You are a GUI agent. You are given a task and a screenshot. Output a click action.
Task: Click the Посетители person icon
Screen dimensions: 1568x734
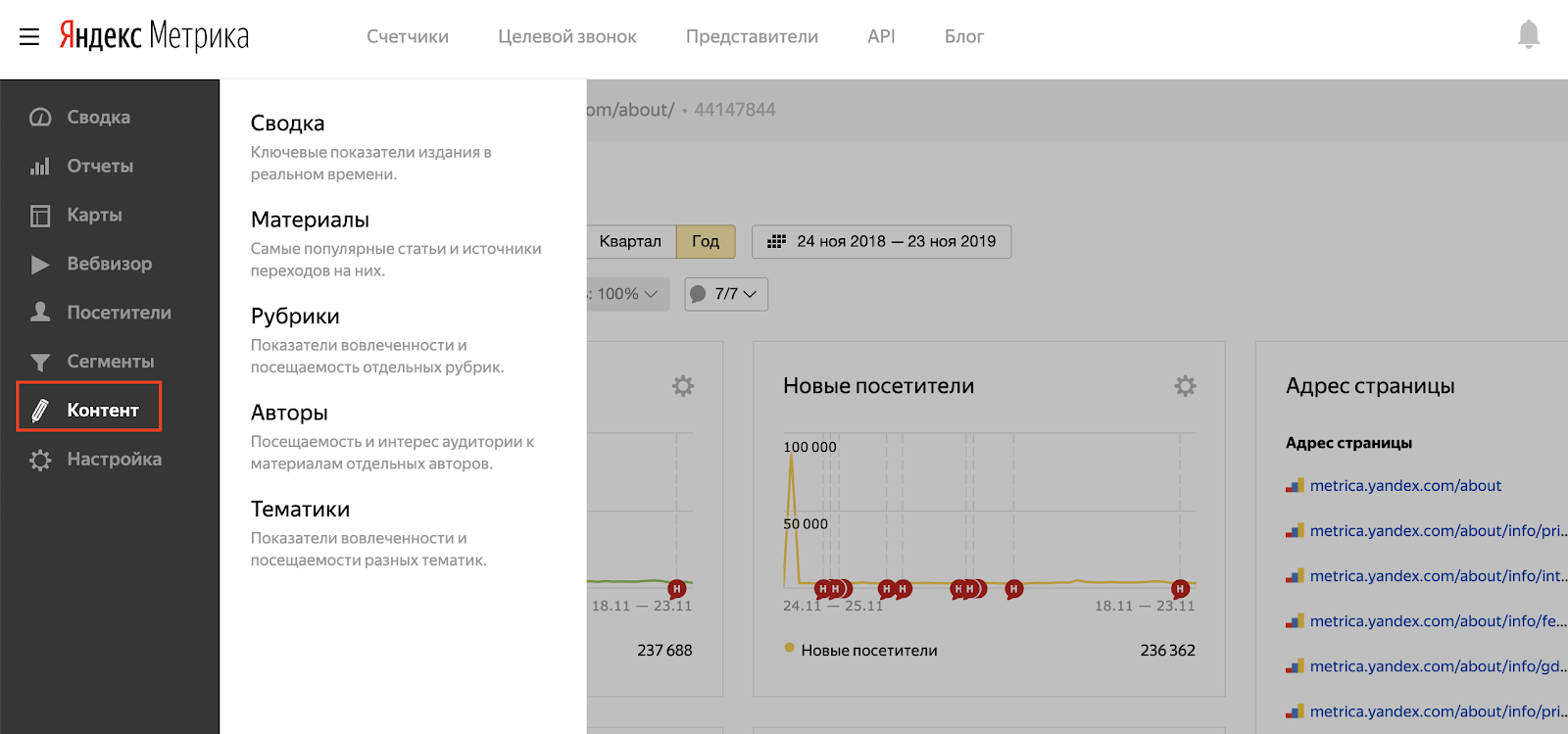point(40,313)
